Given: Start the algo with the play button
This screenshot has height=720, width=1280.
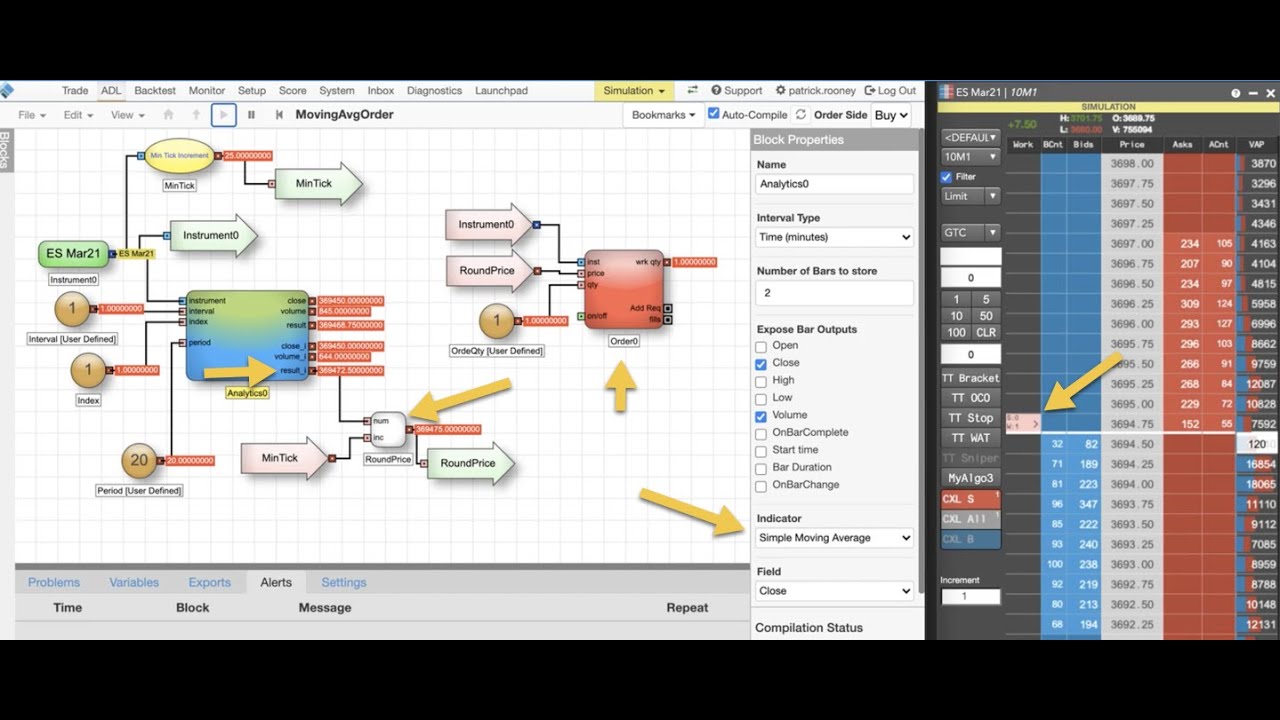Looking at the screenshot, I should (224, 115).
